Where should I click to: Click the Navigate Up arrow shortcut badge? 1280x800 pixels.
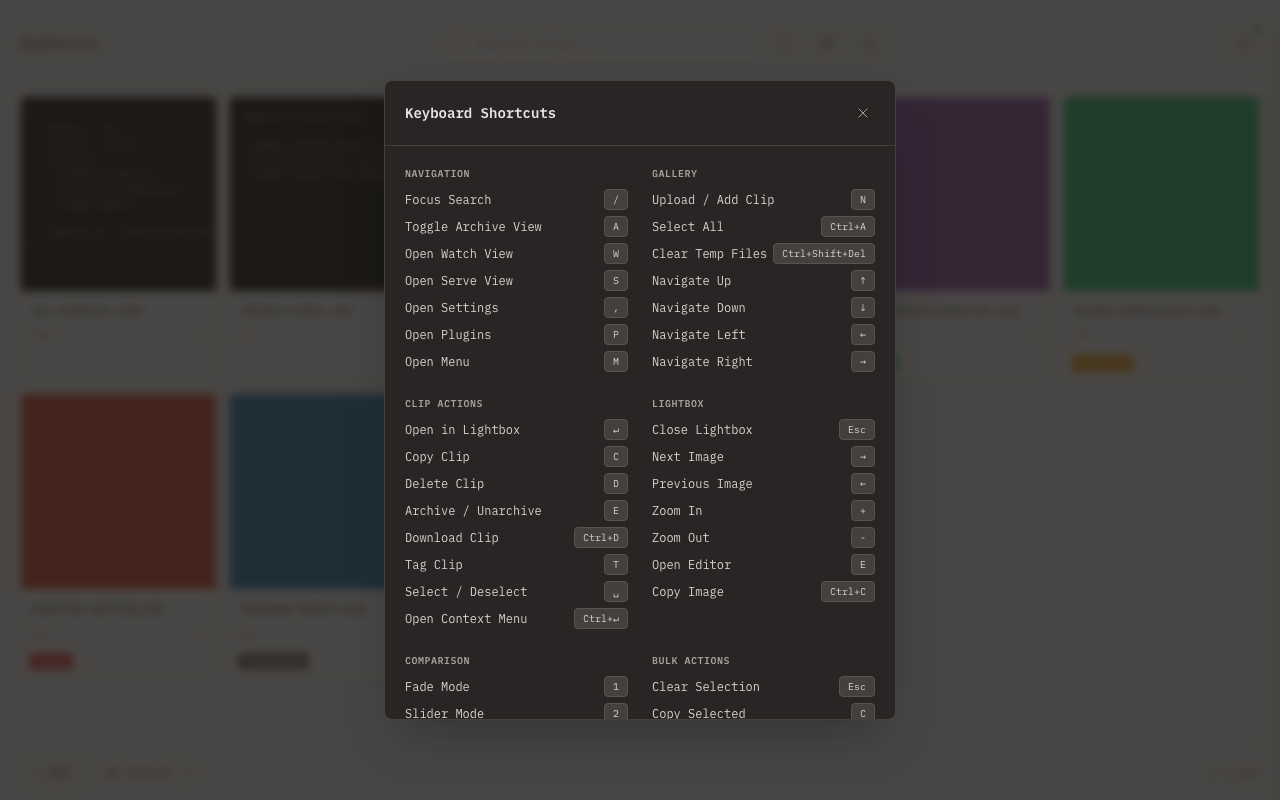point(862,281)
